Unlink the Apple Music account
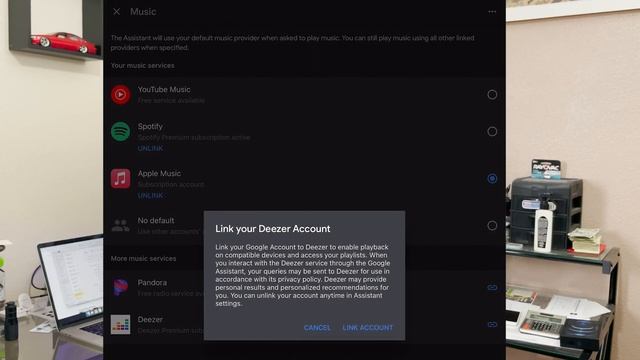Screen dimensions: 640x360 coord(150,196)
